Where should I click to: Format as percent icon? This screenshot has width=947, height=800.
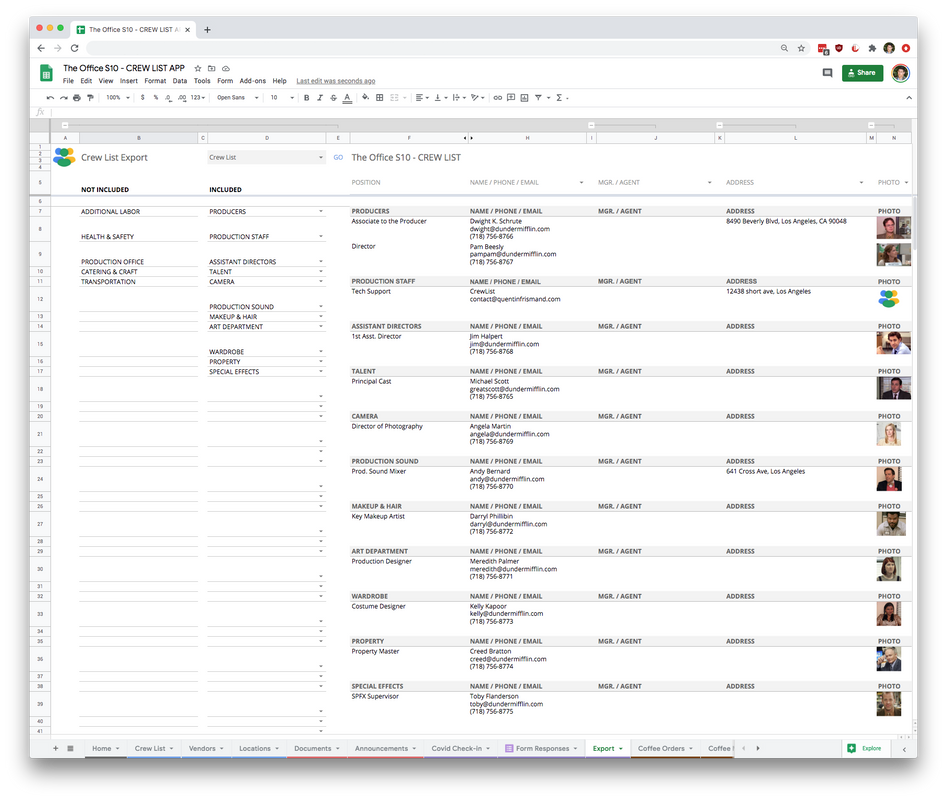[155, 98]
